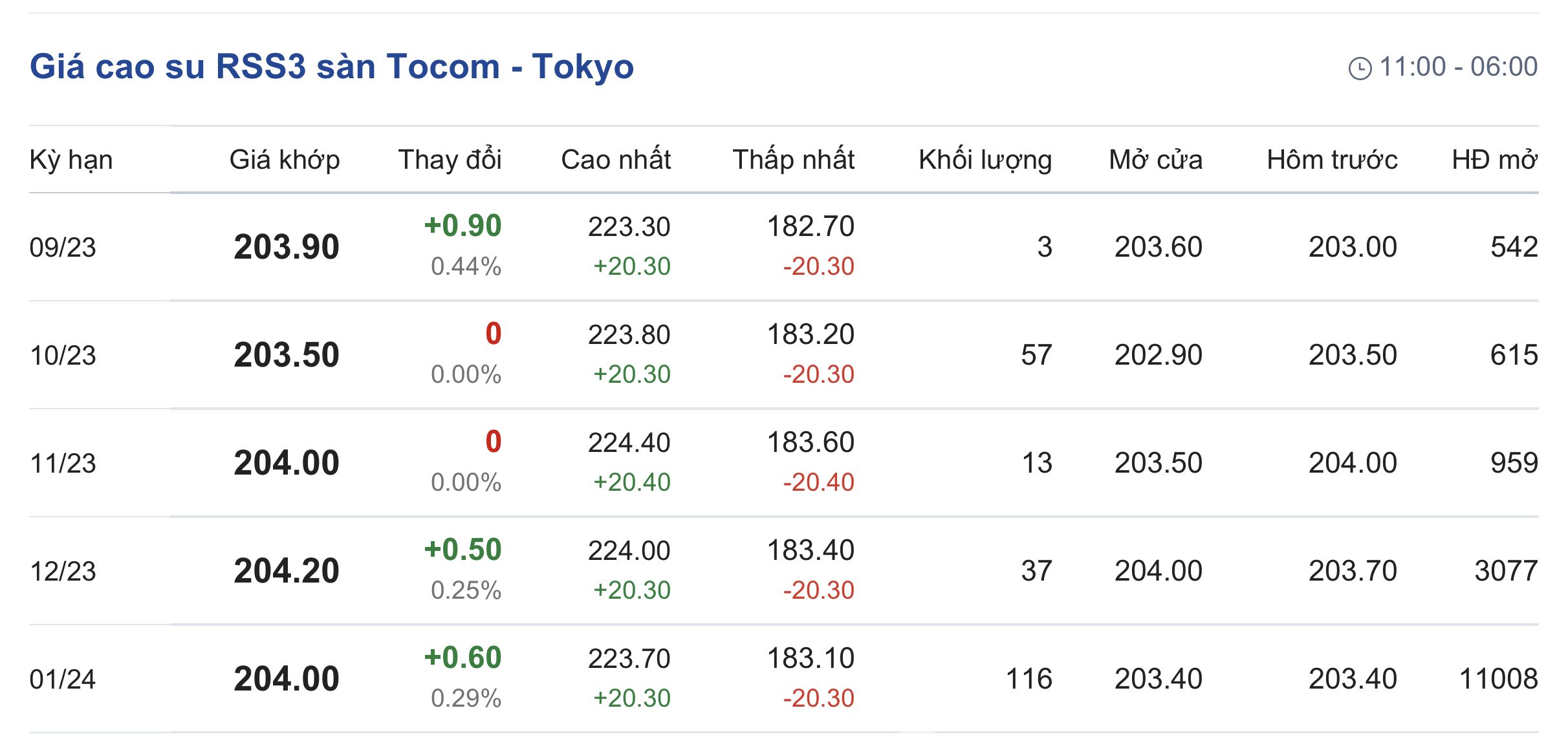Click the 11:00 - 06:00 trading time
This screenshot has width=1568, height=750.
(x=1458, y=67)
